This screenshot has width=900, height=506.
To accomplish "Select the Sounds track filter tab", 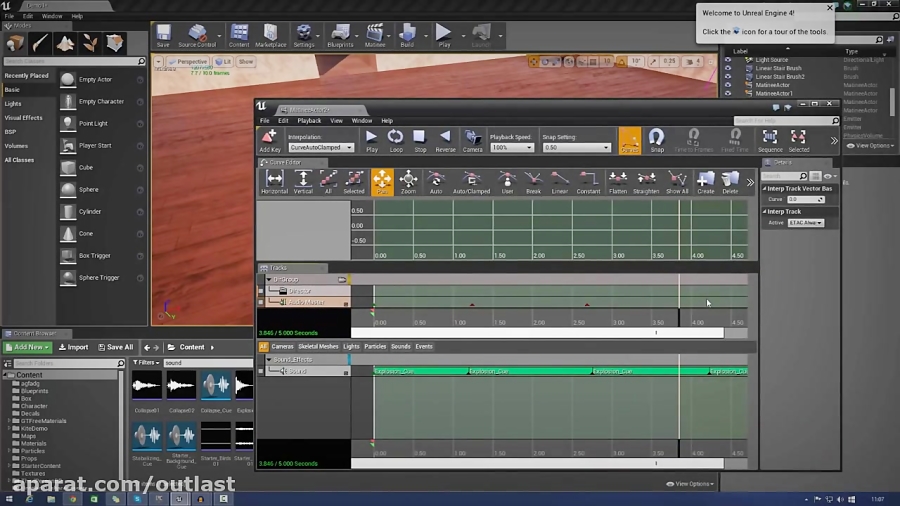I will pyautogui.click(x=401, y=347).
